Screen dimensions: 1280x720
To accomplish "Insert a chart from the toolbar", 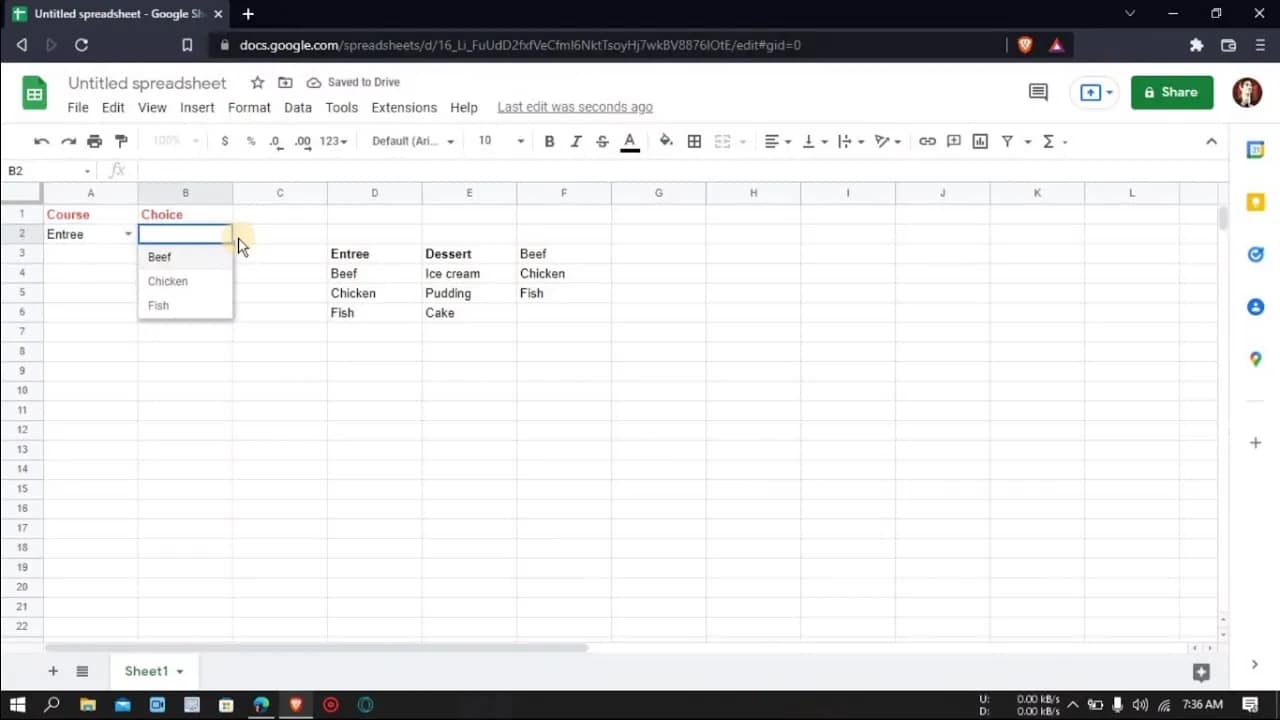I will tap(980, 141).
